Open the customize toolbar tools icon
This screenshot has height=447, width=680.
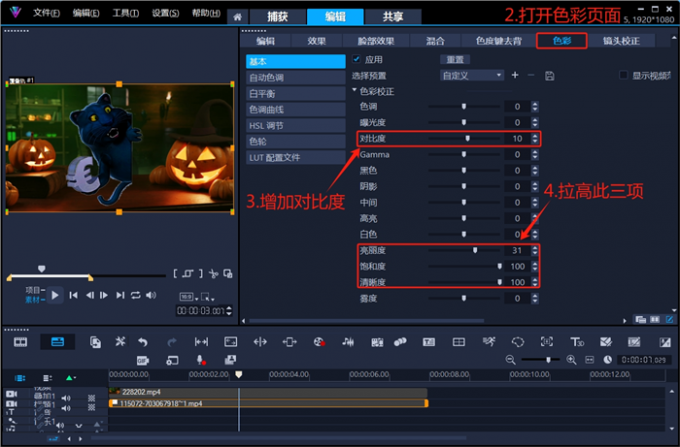pyautogui.click(x=120, y=342)
